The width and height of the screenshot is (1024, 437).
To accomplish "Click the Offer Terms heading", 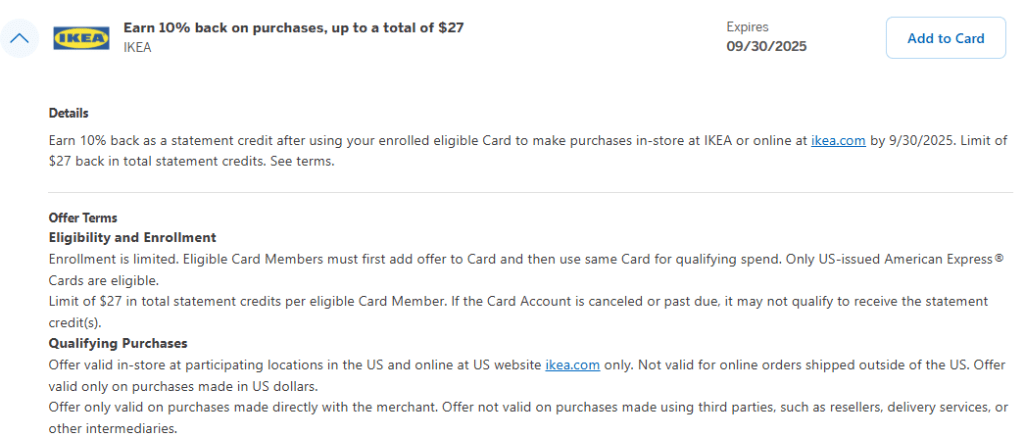I will tap(83, 217).
